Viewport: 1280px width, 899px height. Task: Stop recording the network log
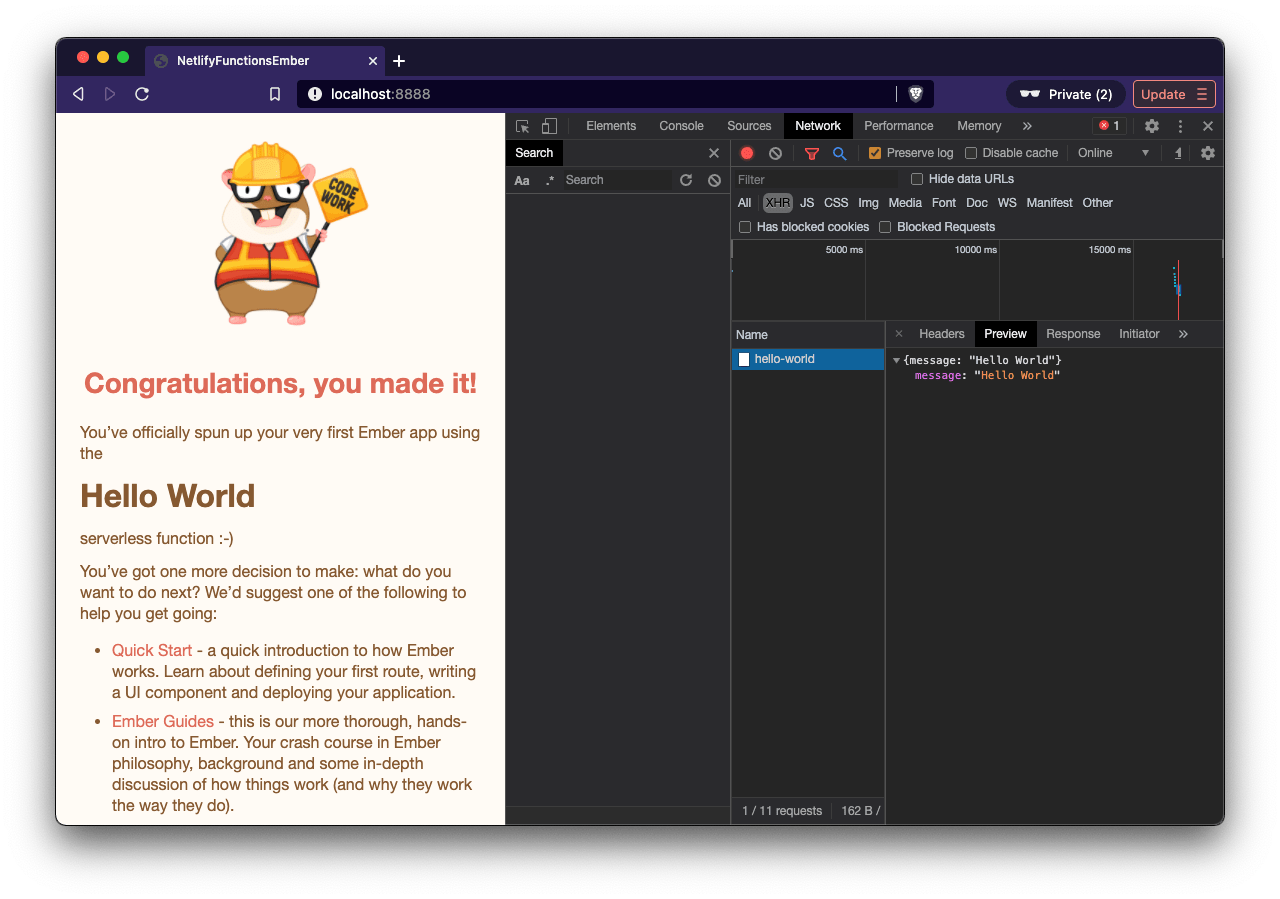click(746, 152)
